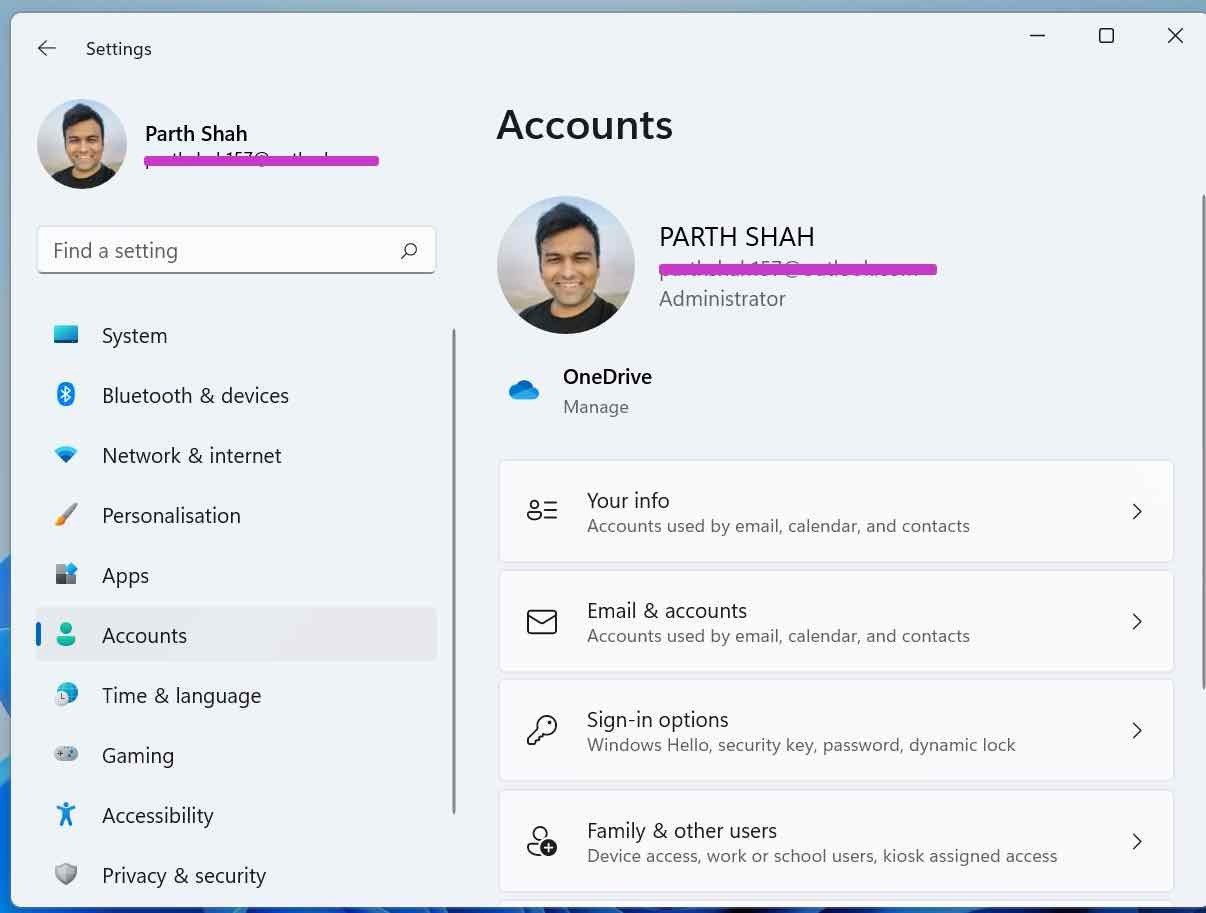Screen dimensions: 1206x913
Task: Close the Settings window
Action: click(x=1175, y=36)
